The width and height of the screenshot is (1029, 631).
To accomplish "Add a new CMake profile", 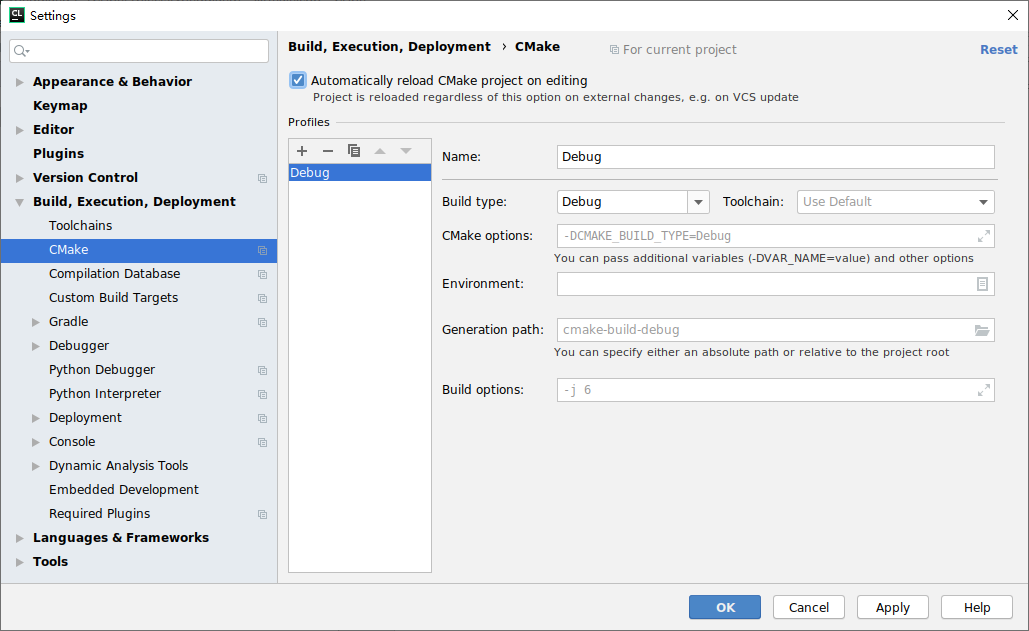I will coord(301,150).
